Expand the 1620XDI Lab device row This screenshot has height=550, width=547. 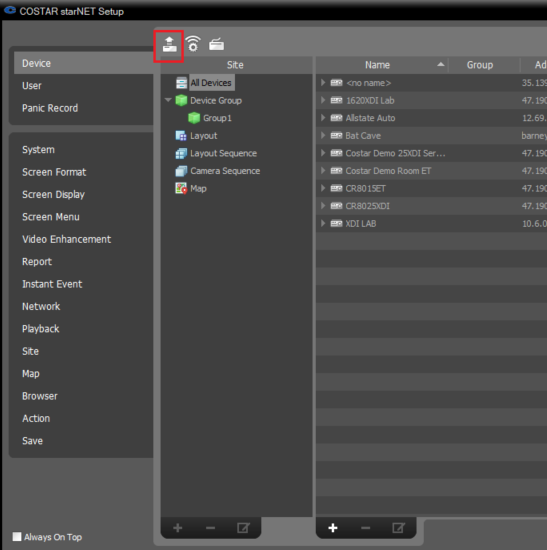tap(323, 100)
